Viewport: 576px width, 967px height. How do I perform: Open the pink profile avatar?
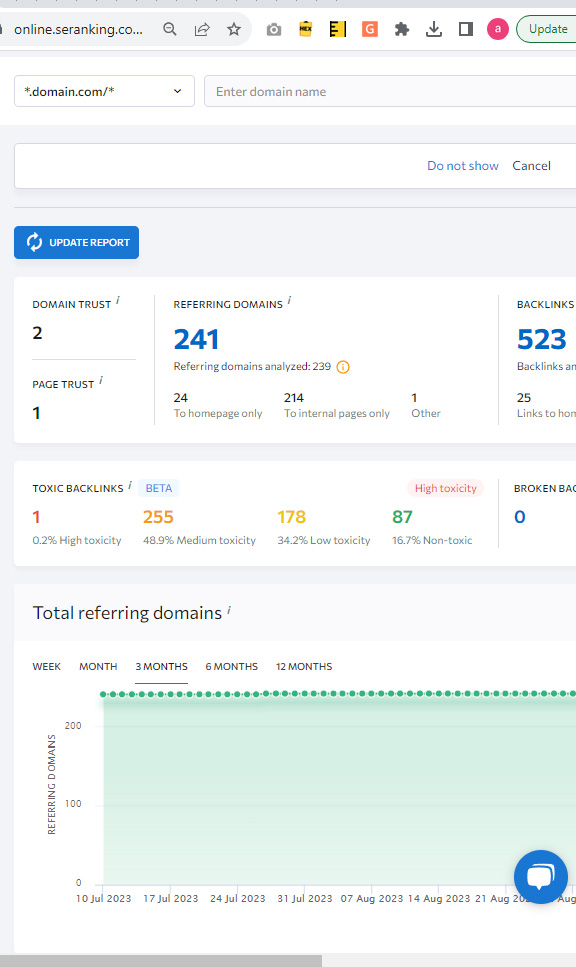point(498,29)
